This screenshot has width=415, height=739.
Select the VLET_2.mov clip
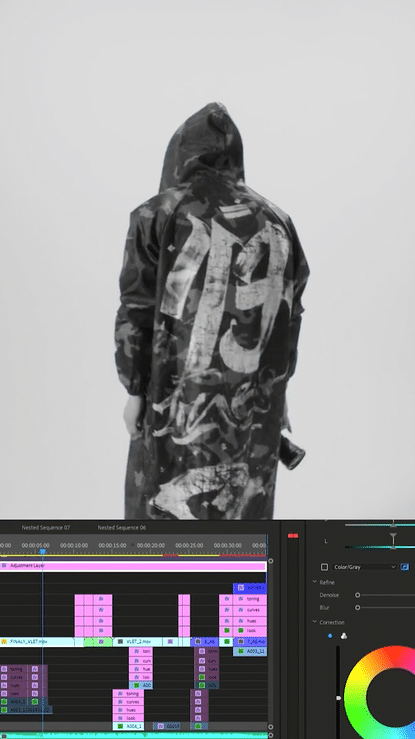(138, 641)
